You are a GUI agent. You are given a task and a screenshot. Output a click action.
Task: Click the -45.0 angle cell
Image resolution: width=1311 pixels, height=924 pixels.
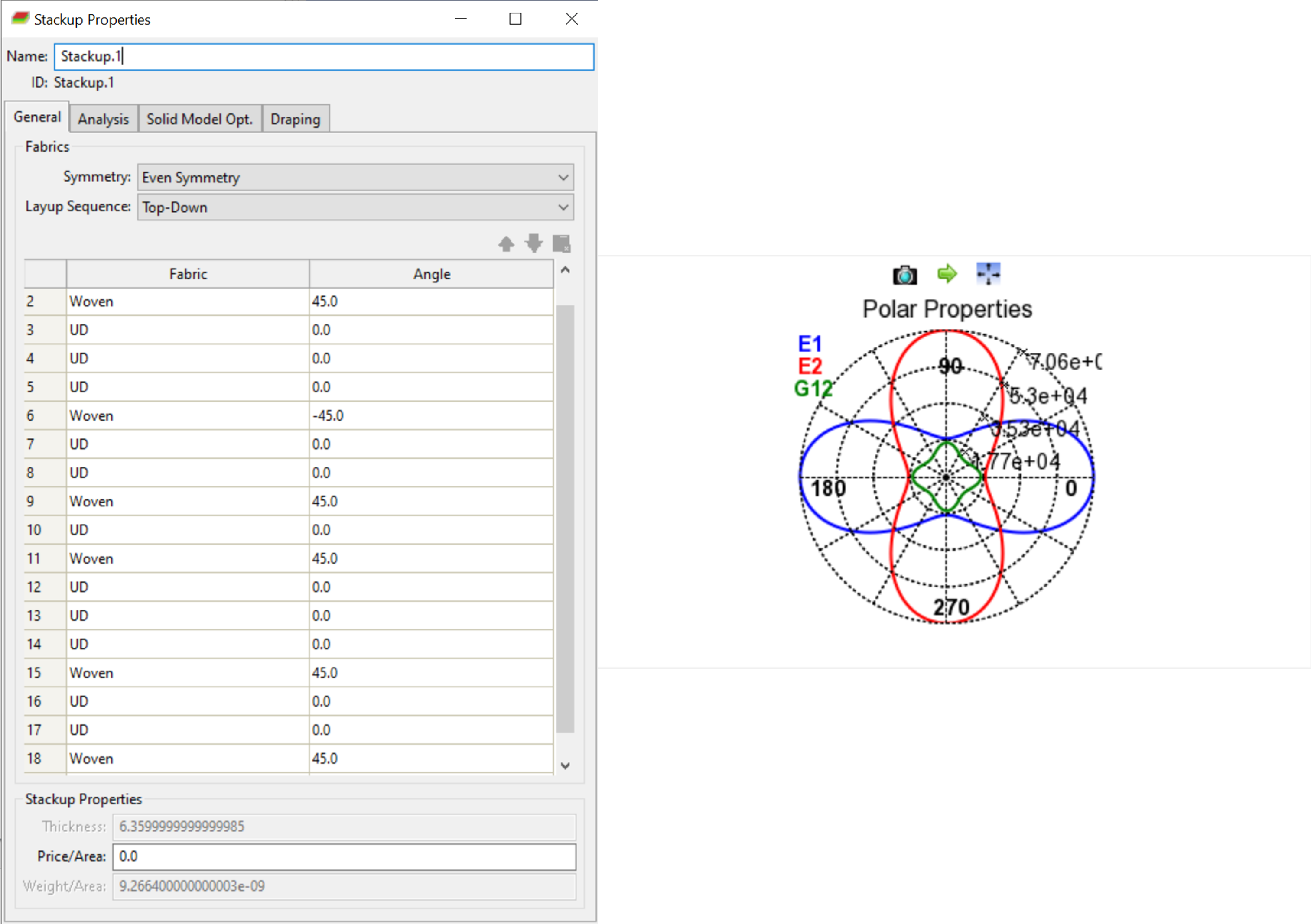click(430, 415)
